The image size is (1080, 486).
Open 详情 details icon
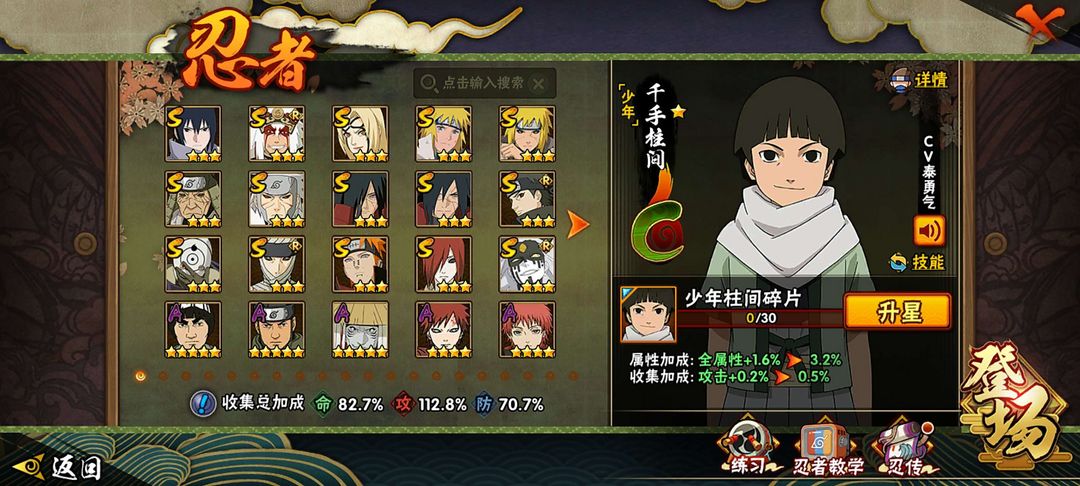920,80
